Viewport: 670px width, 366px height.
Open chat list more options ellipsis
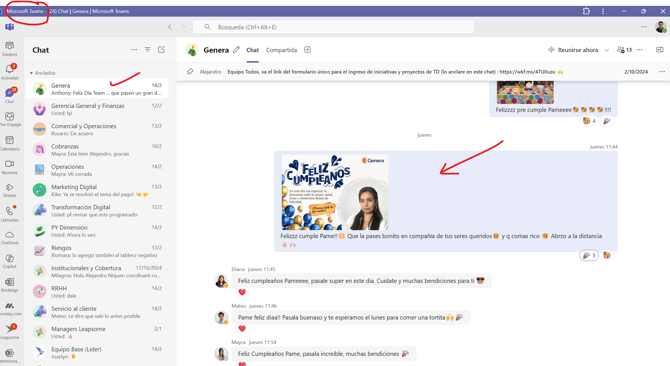(x=134, y=50)
